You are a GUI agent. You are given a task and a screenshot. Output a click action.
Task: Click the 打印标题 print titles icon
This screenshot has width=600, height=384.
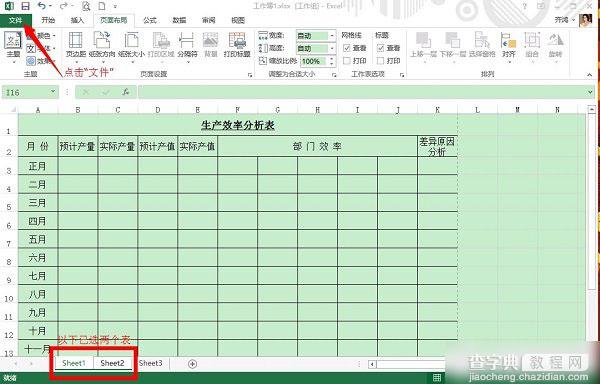237,46
